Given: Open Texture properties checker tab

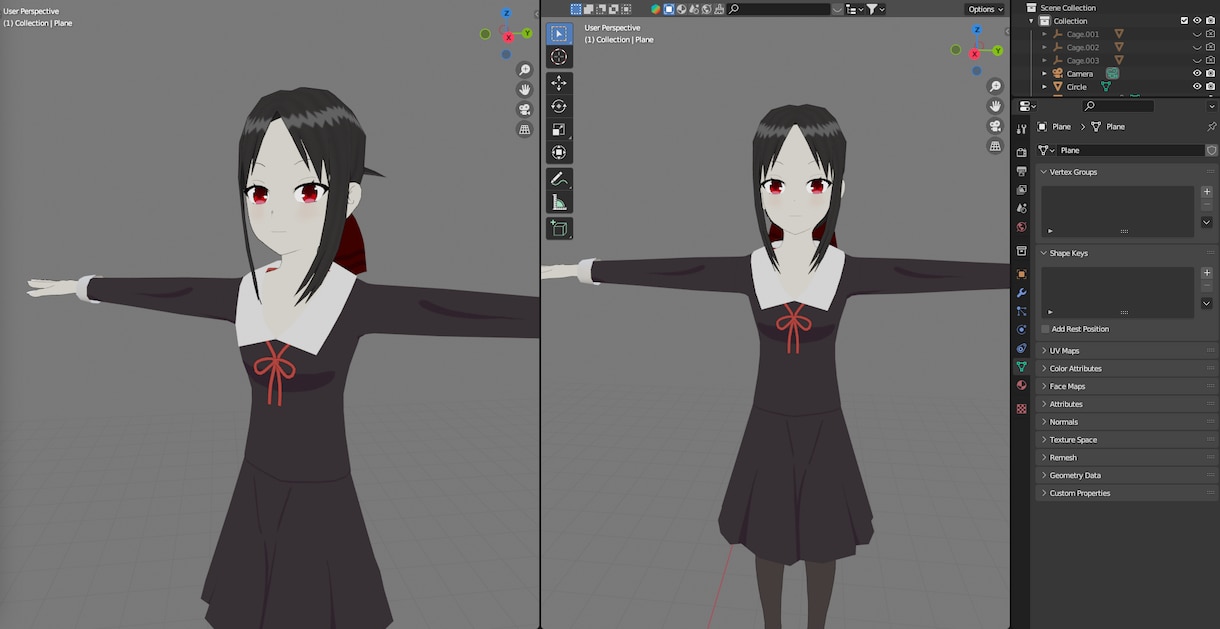Looking at the screenshot, I should (1021, 408).
